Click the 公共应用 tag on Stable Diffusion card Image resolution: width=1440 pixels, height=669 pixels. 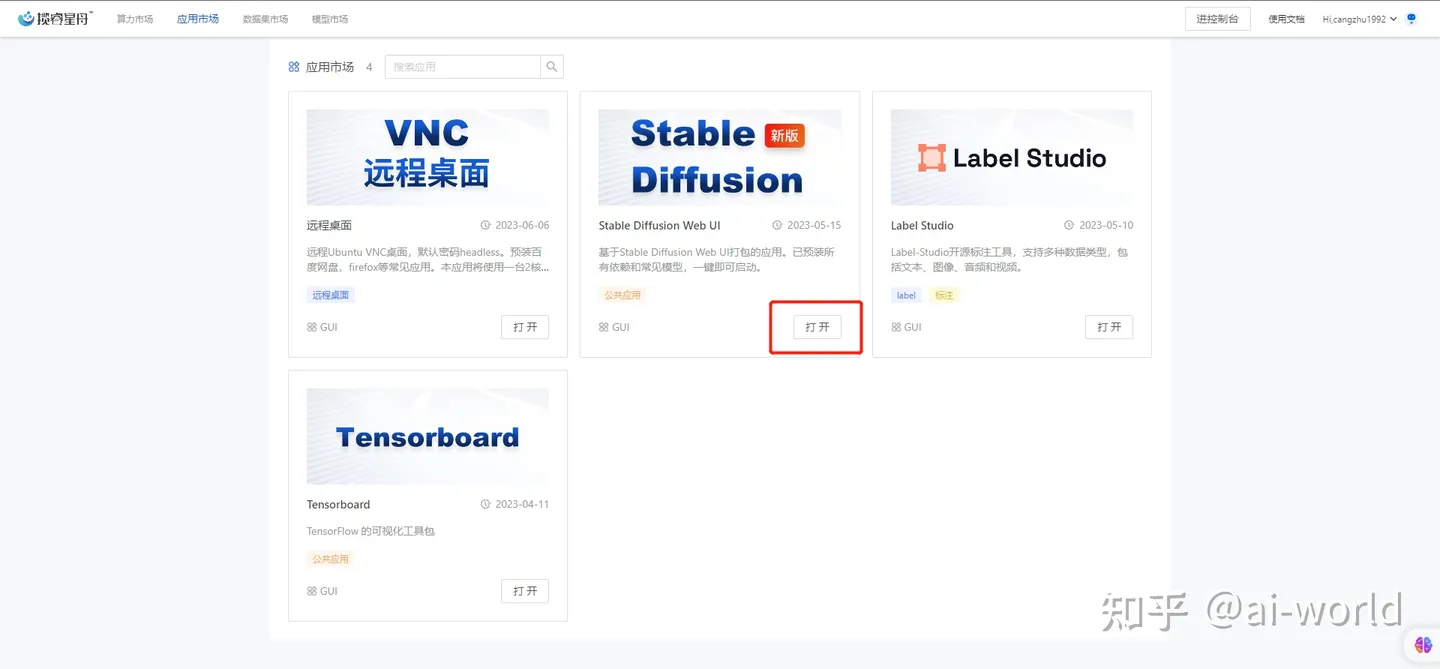(x=623, y=295)
